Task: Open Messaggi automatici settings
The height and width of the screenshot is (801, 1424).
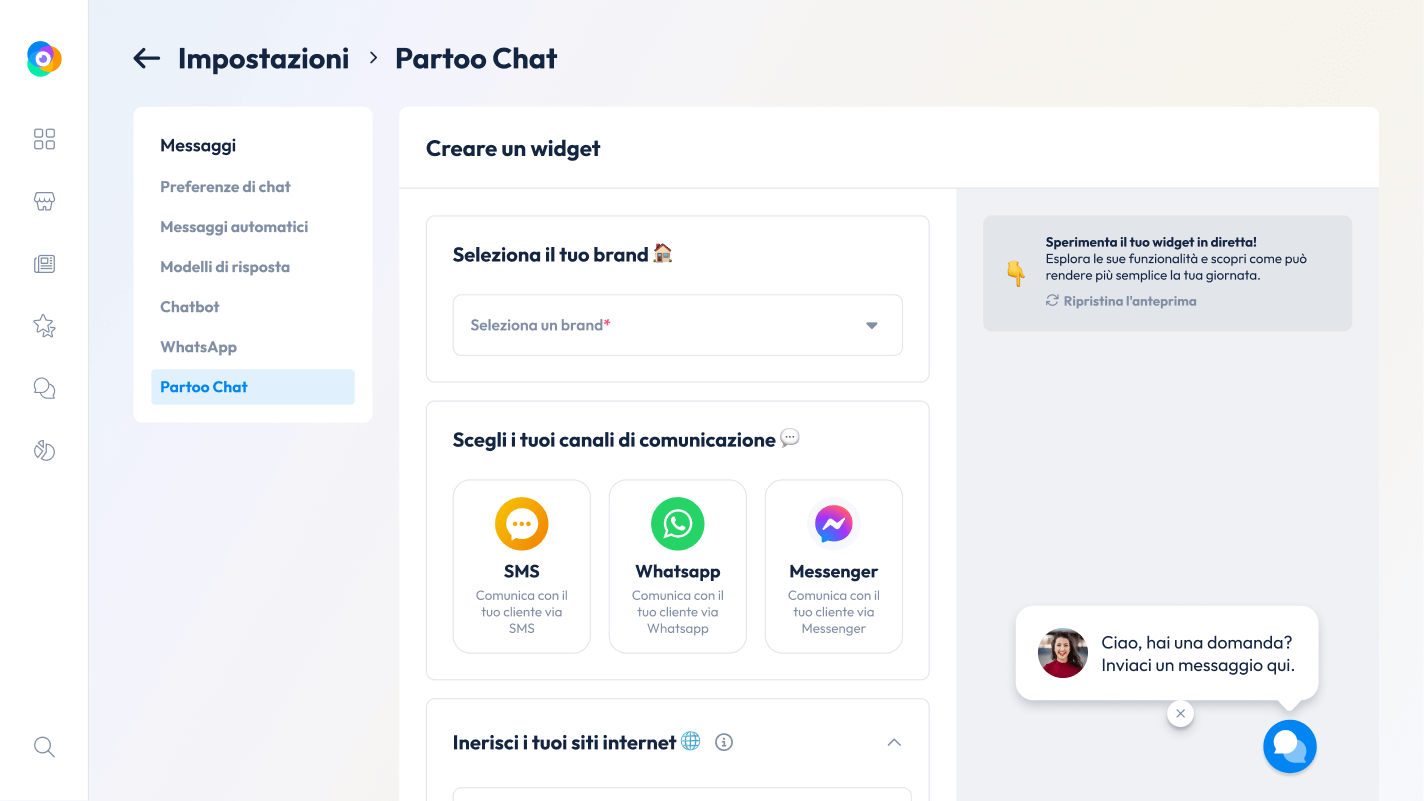Action: 234,227
